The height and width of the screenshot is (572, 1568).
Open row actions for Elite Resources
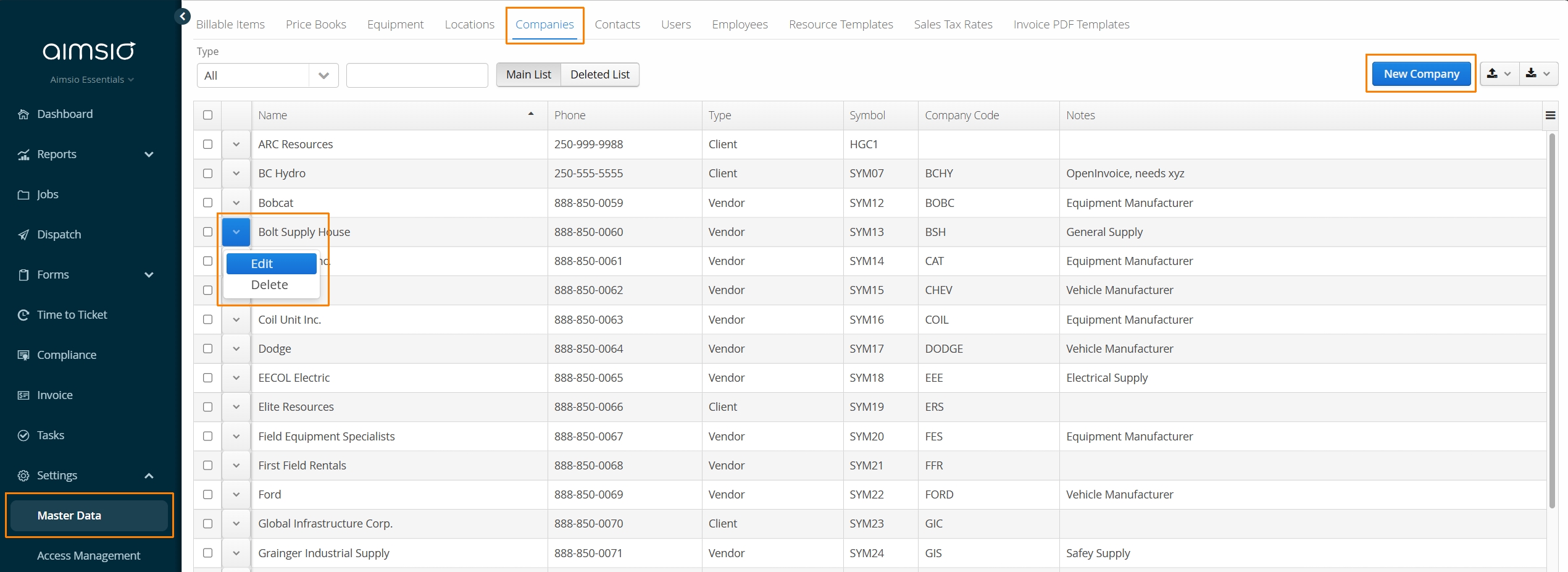(236, 406)
